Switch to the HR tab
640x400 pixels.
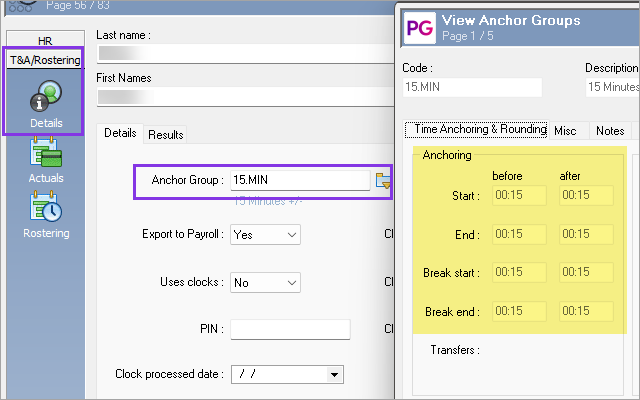pyautogui.click(x=45, y=40)
